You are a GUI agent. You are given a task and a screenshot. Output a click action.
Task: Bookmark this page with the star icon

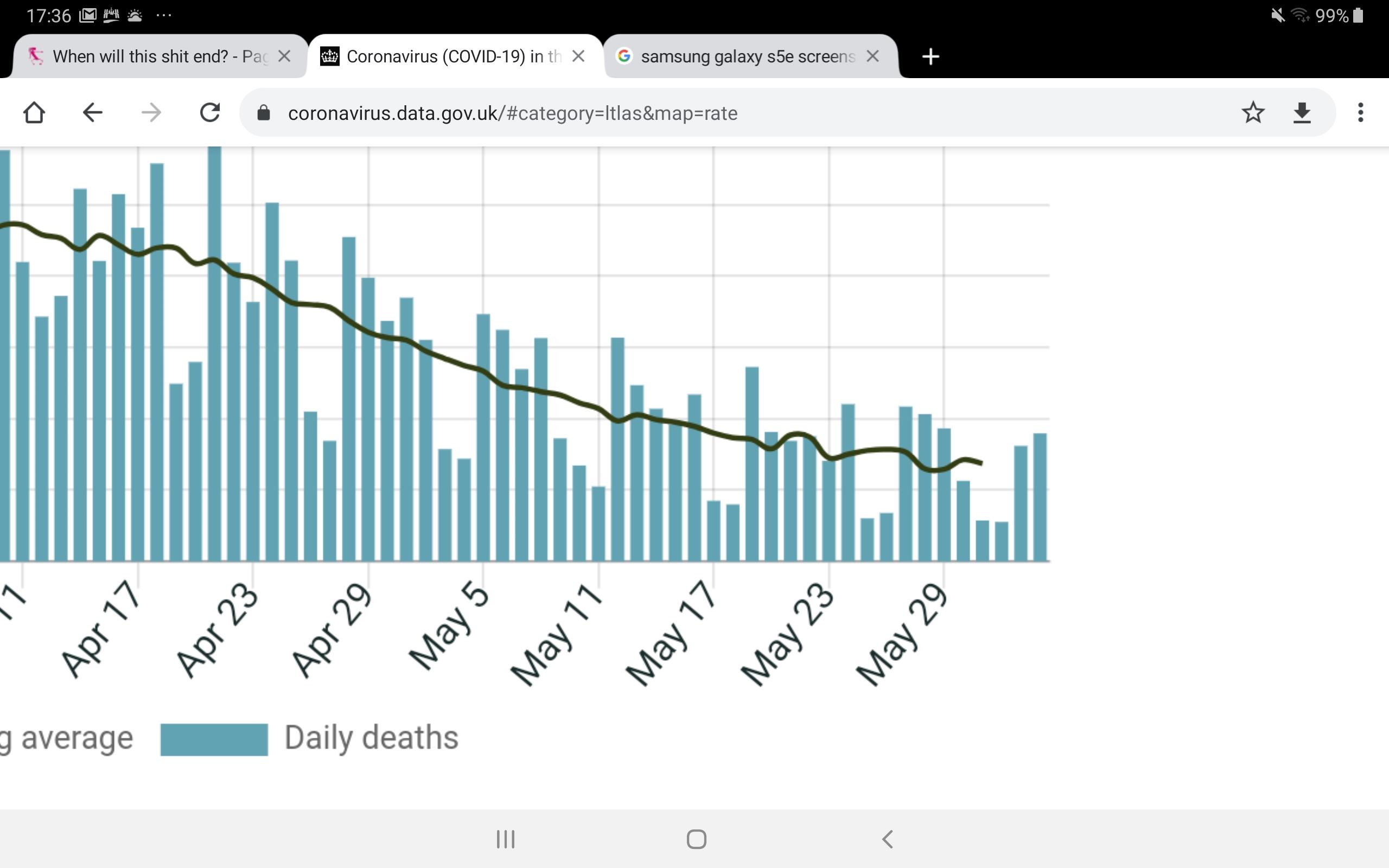1252,112
